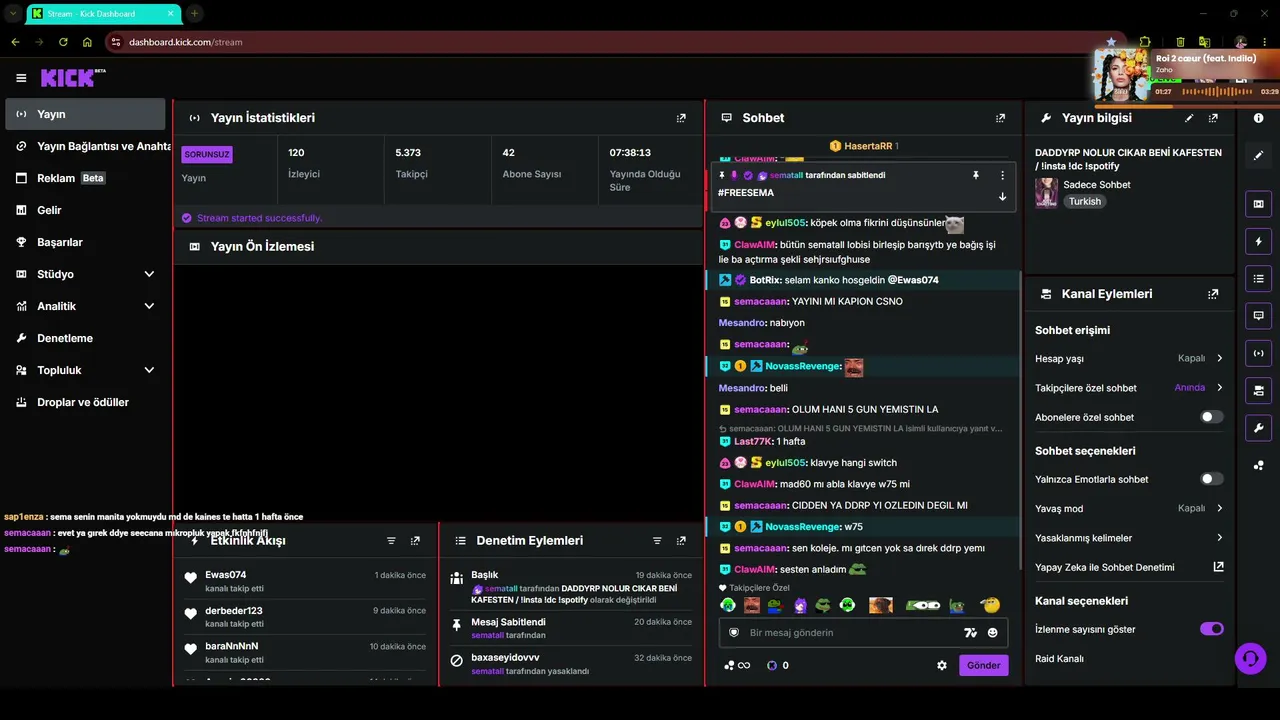1280x720 pixels.
Task: Toggle chat widget icon in right rail
Action: [1258, 315]
